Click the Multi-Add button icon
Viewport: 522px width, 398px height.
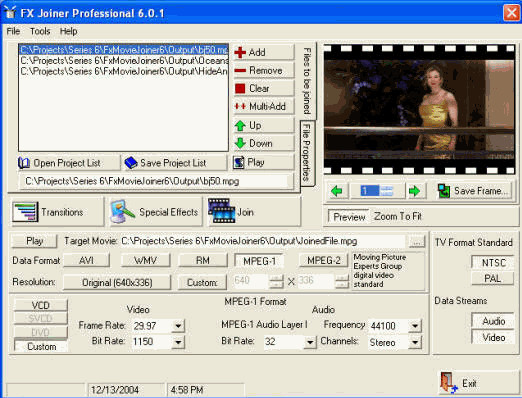(240, 106)
